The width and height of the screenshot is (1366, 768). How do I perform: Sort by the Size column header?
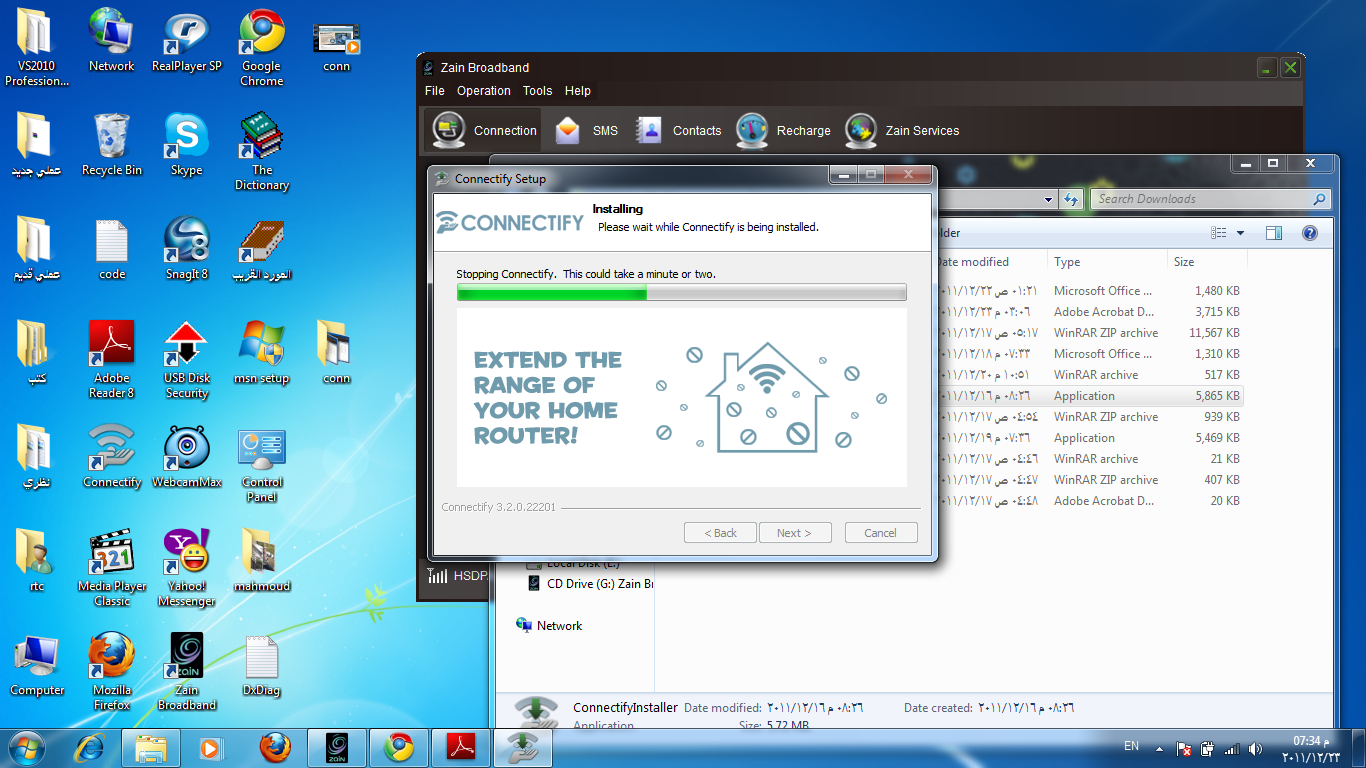point(1207,262)
